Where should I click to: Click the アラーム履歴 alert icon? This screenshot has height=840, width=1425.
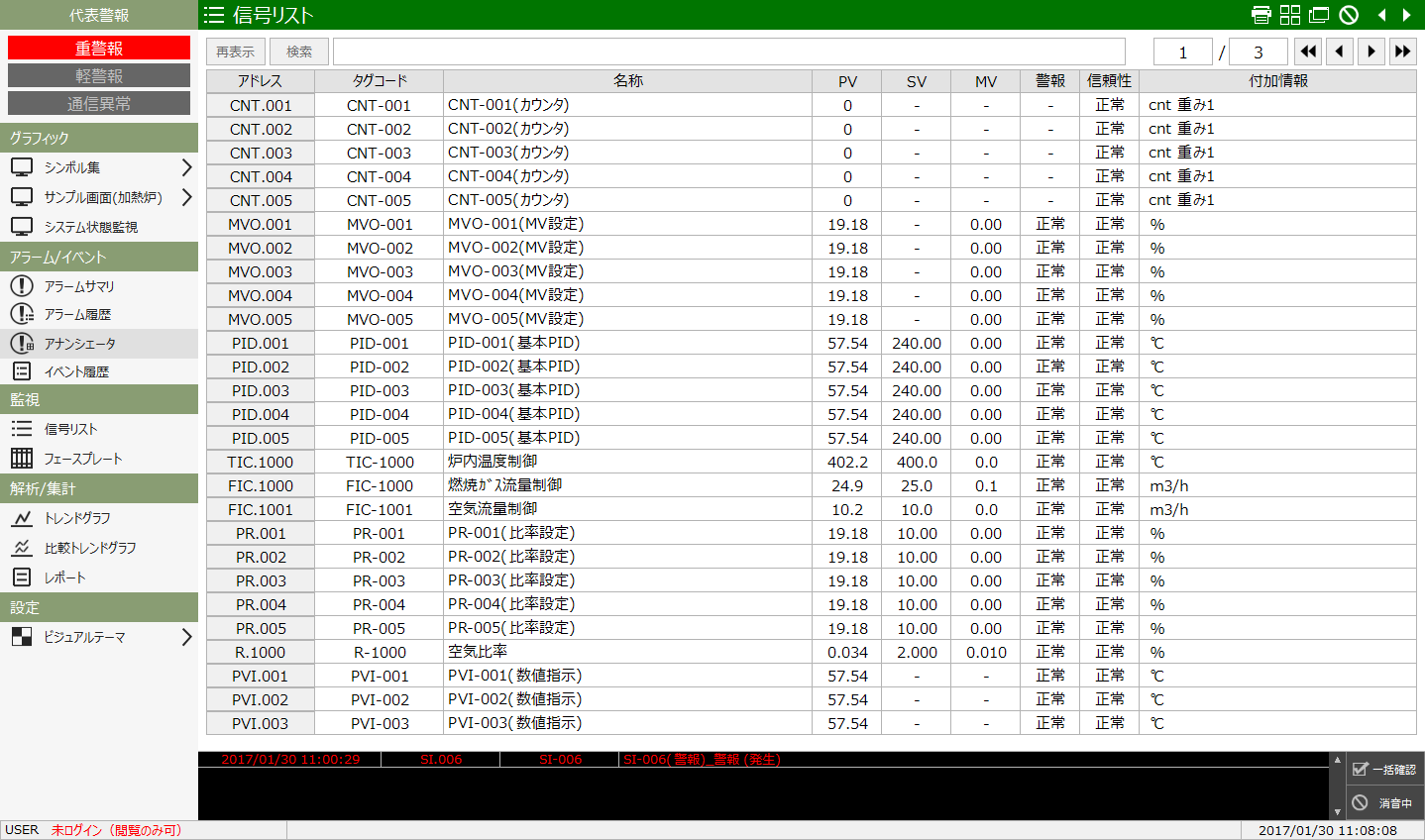click(x=22, y=314)
